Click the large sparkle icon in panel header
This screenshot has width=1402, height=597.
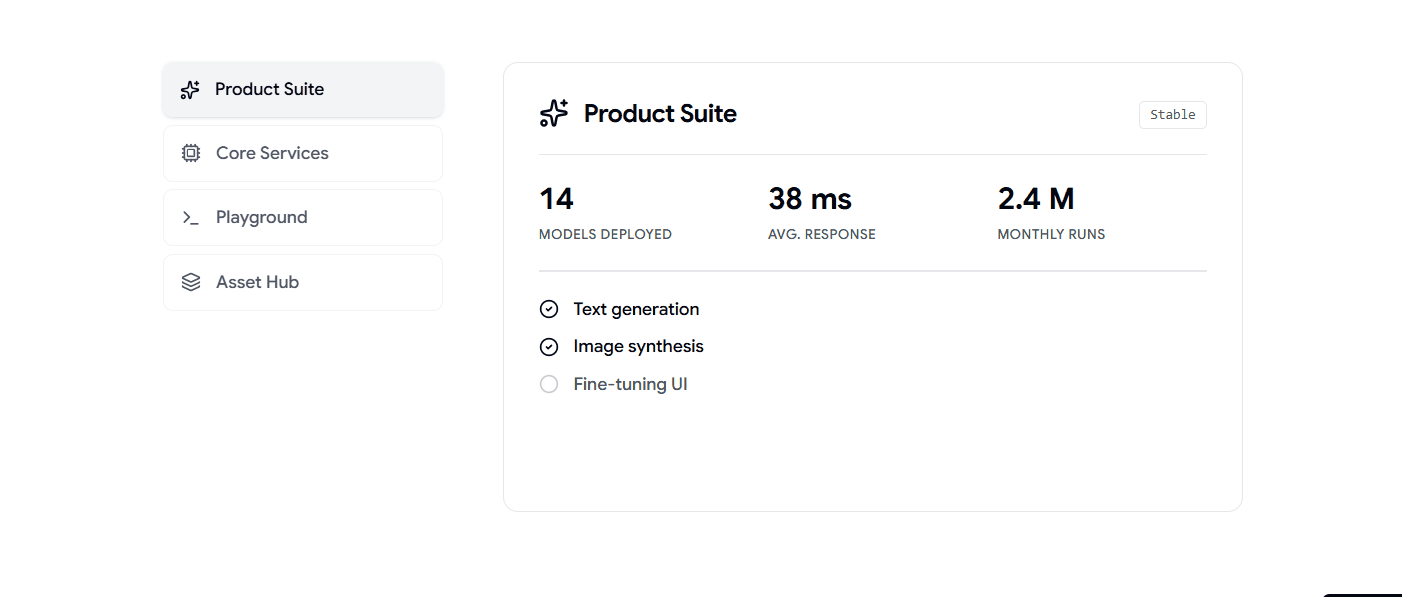tap(554, 114)
